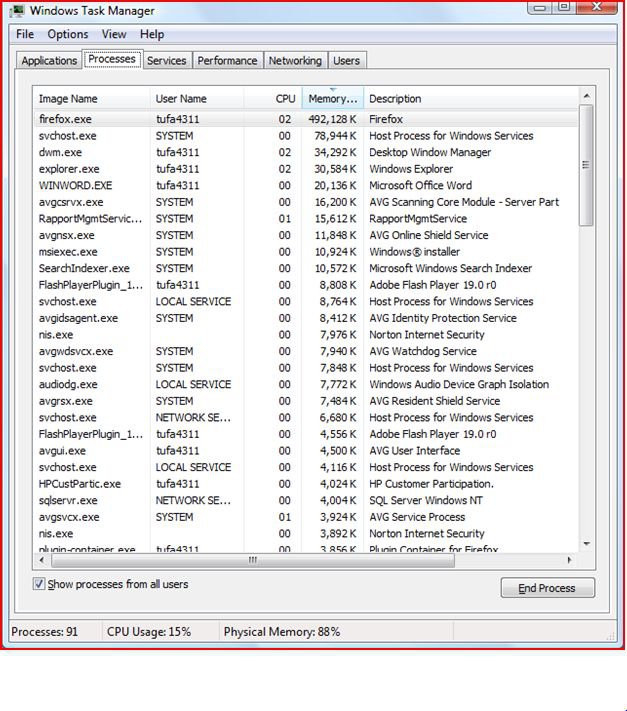Select svchost.exe using 78,944 K memory
Viewport: 627px width, 711px height.
(306, 136)
